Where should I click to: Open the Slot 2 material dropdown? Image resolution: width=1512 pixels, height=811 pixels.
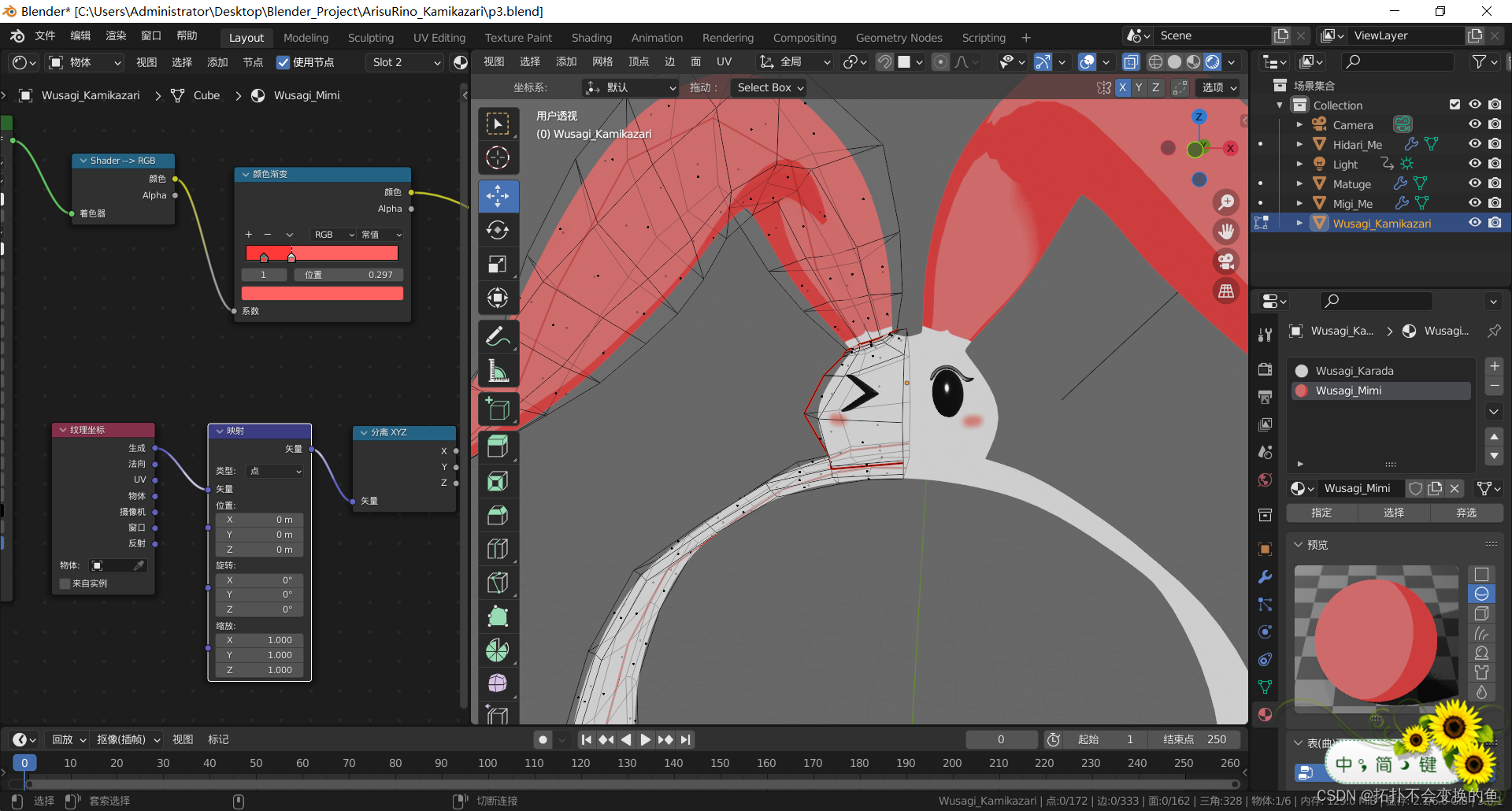(406, 62)
